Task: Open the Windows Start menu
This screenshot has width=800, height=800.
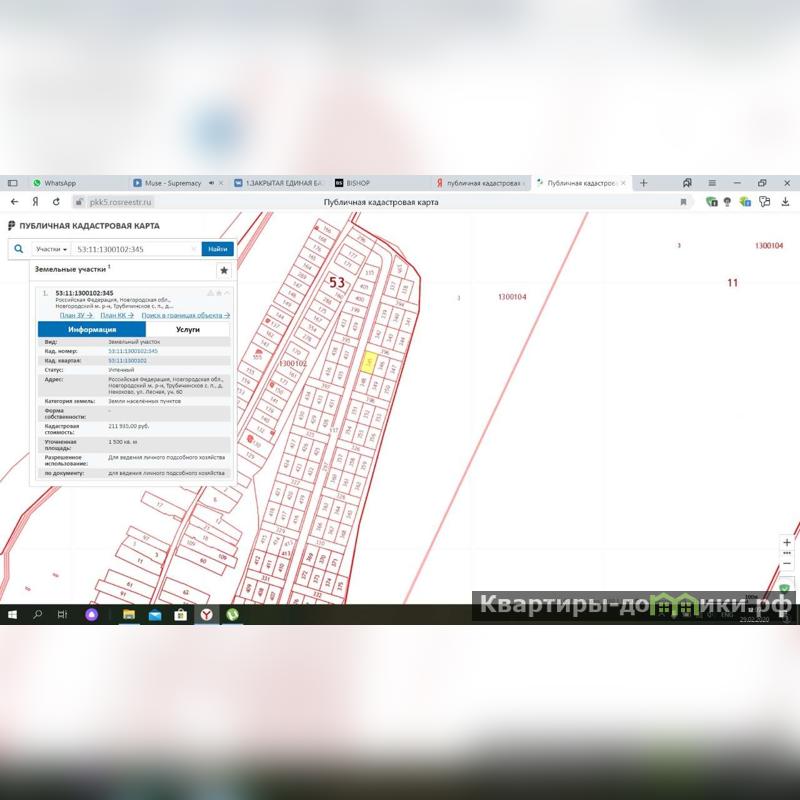Action: (13, 615)
